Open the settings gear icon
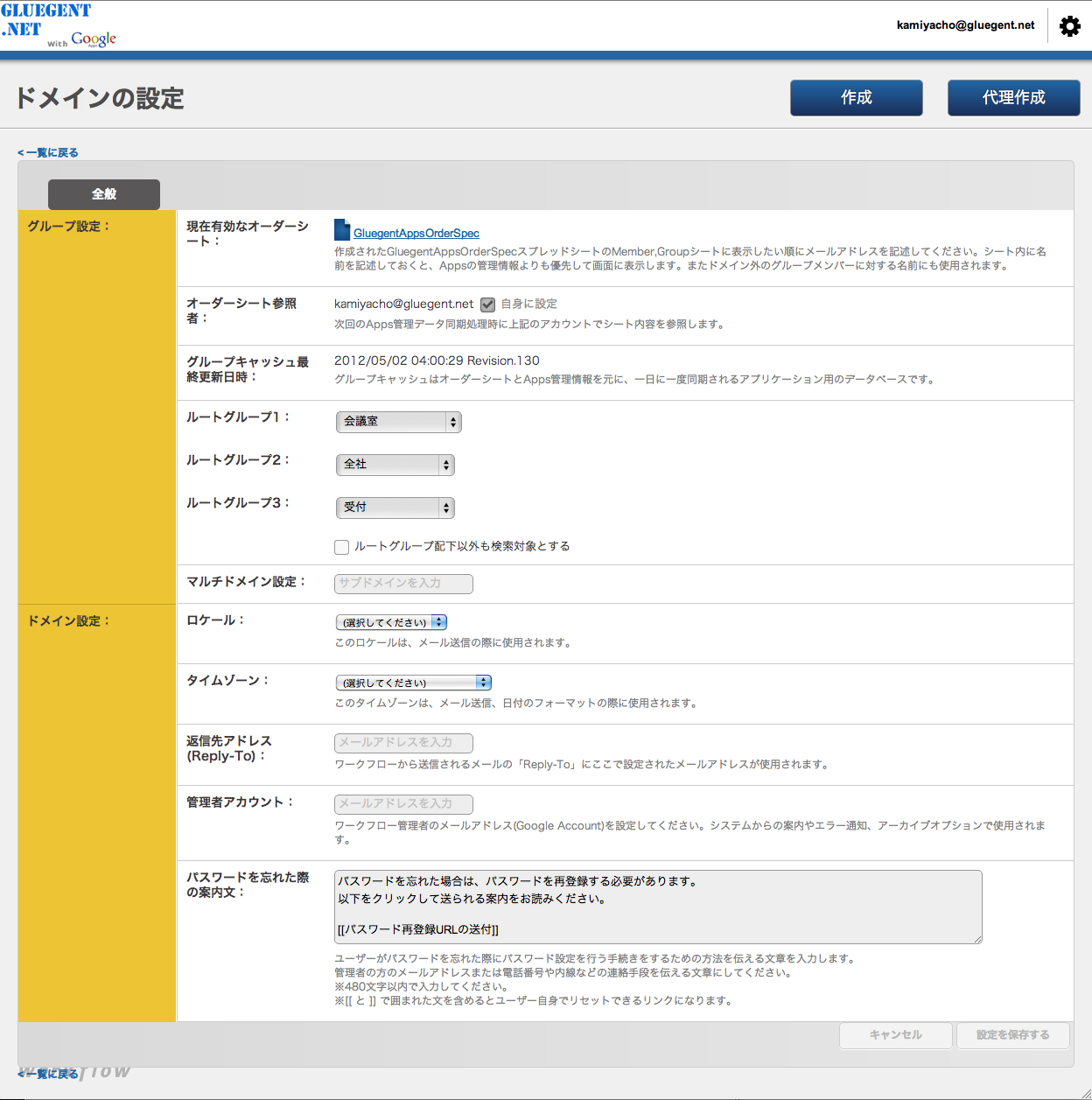This screenshot has height=1100, width=1092. (x=1069, y=26)
